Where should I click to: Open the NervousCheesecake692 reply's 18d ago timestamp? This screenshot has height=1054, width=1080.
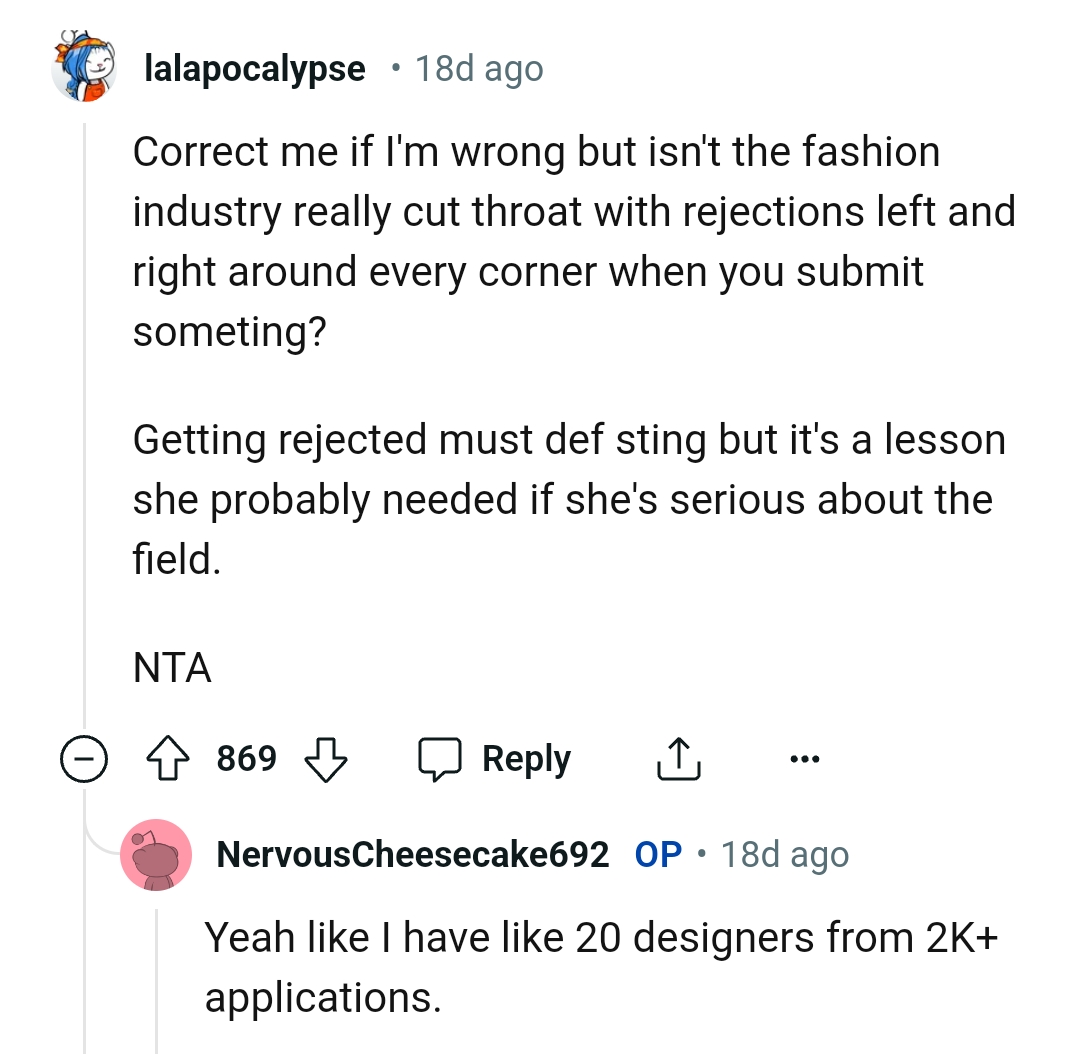tap(785, 855)
